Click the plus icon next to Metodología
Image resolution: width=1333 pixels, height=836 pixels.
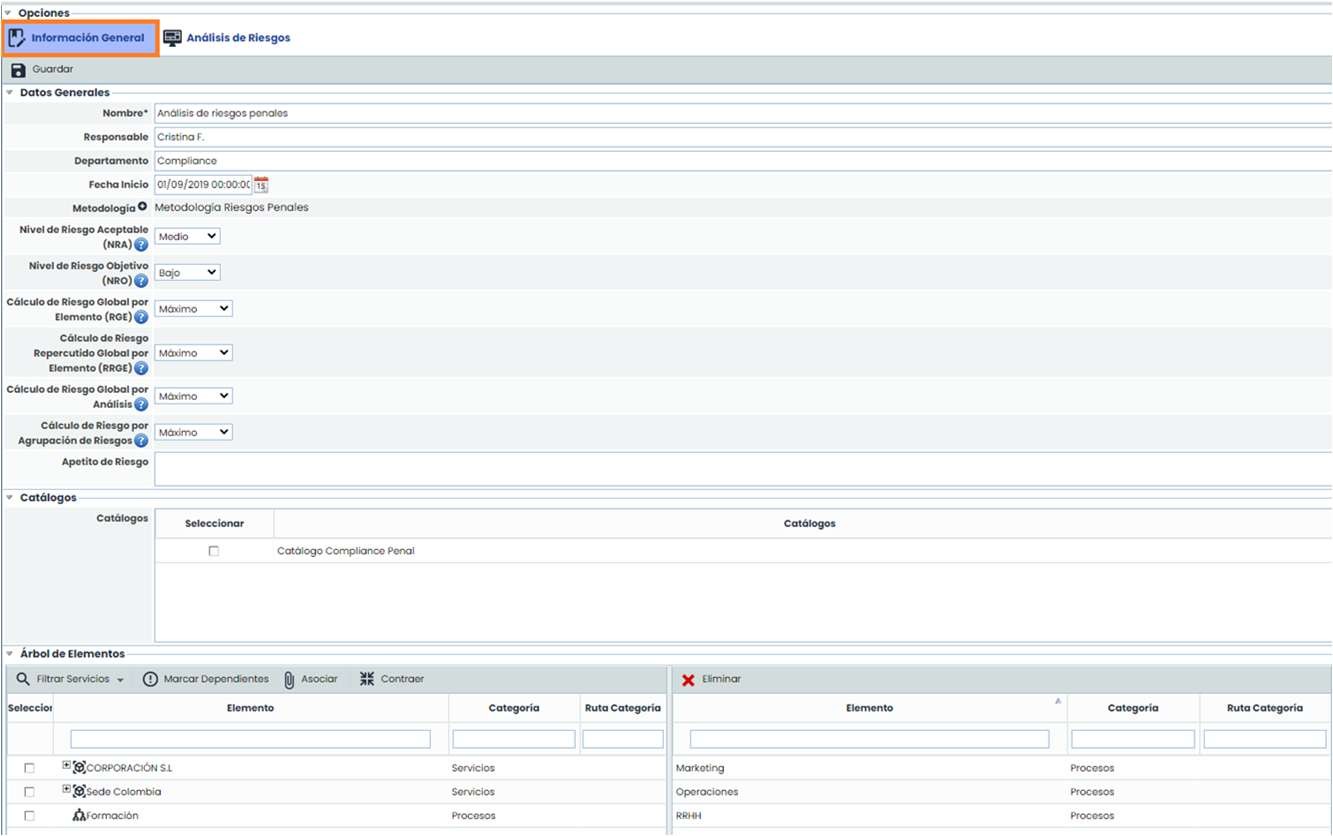click(142, 207)
